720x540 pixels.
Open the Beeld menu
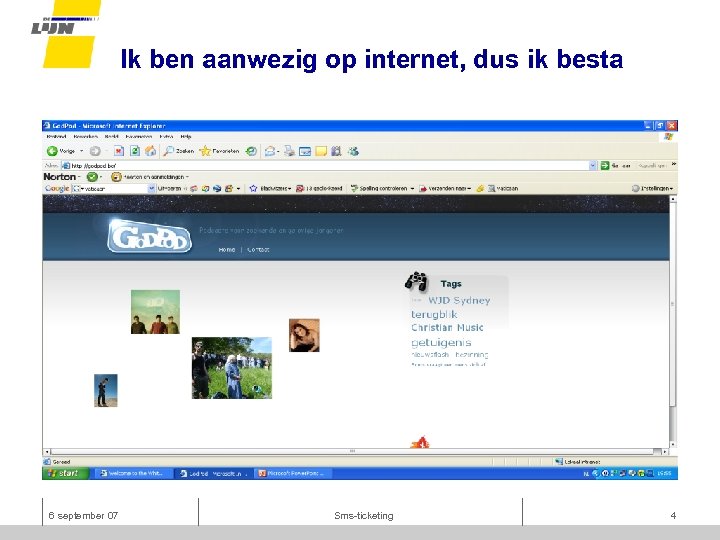pos(112,136)
